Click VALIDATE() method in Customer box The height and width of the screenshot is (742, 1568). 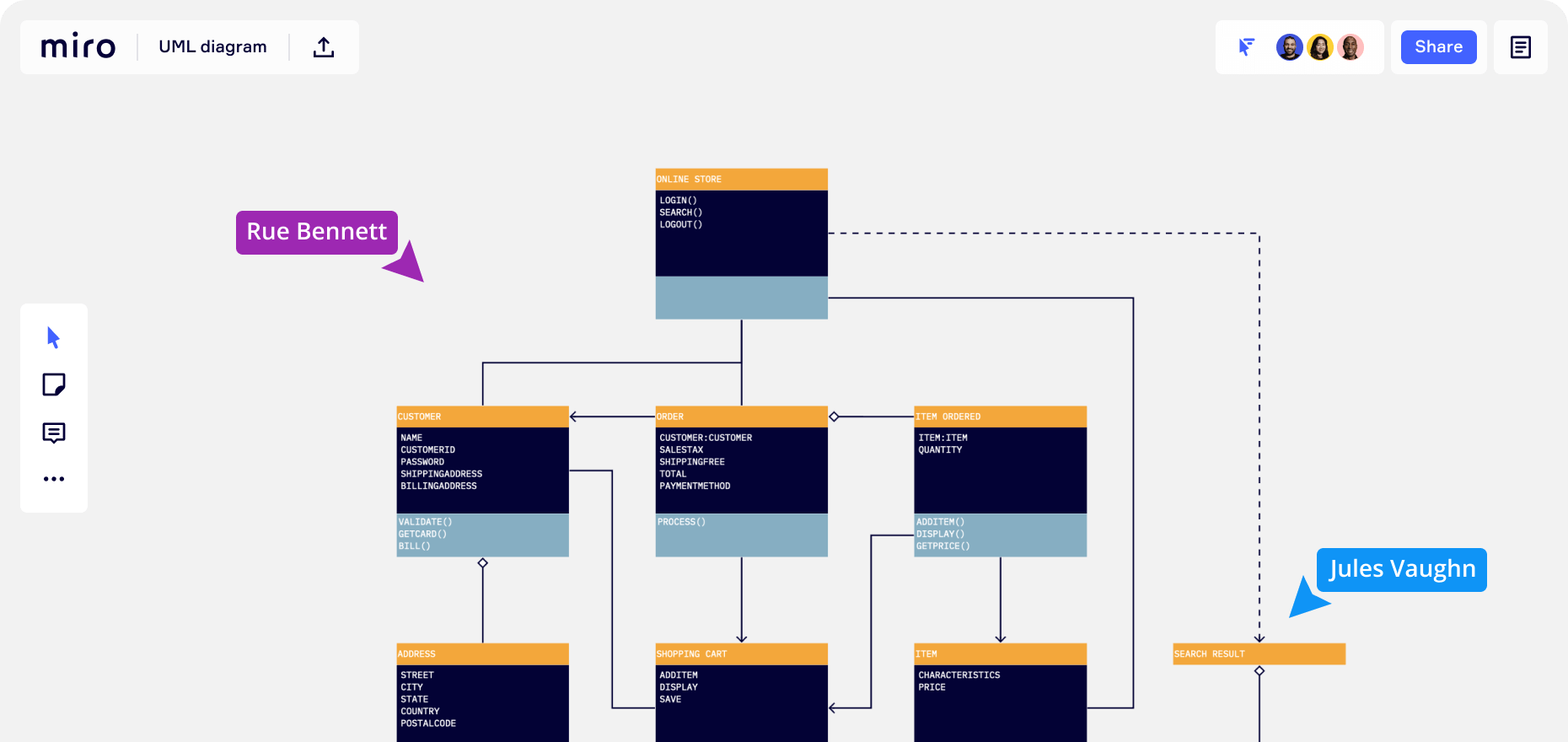point(426,522)
